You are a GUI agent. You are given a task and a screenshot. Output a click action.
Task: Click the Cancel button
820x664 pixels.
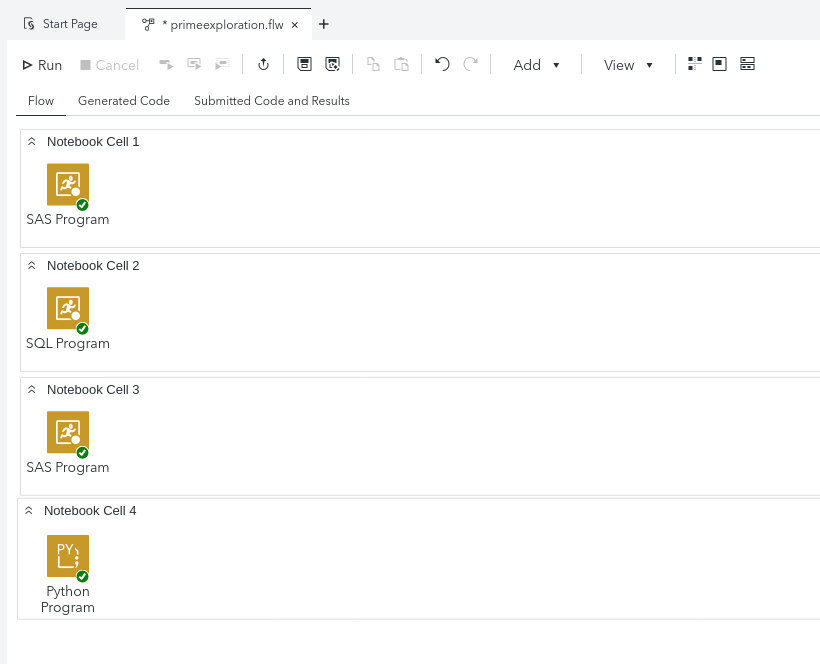pos(109,63)
